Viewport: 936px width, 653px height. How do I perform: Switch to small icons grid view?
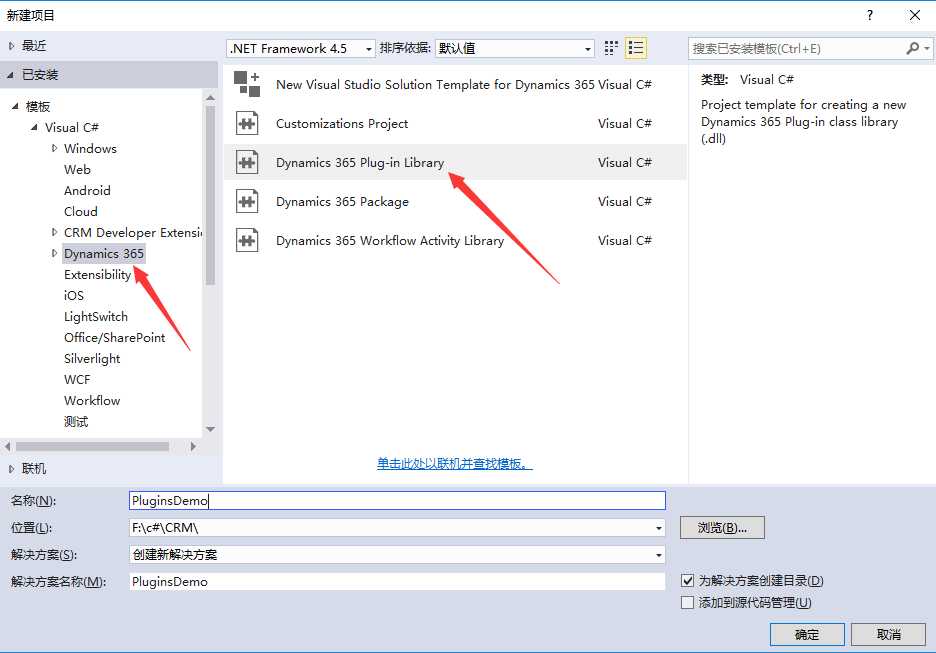[x=611, y=48]
